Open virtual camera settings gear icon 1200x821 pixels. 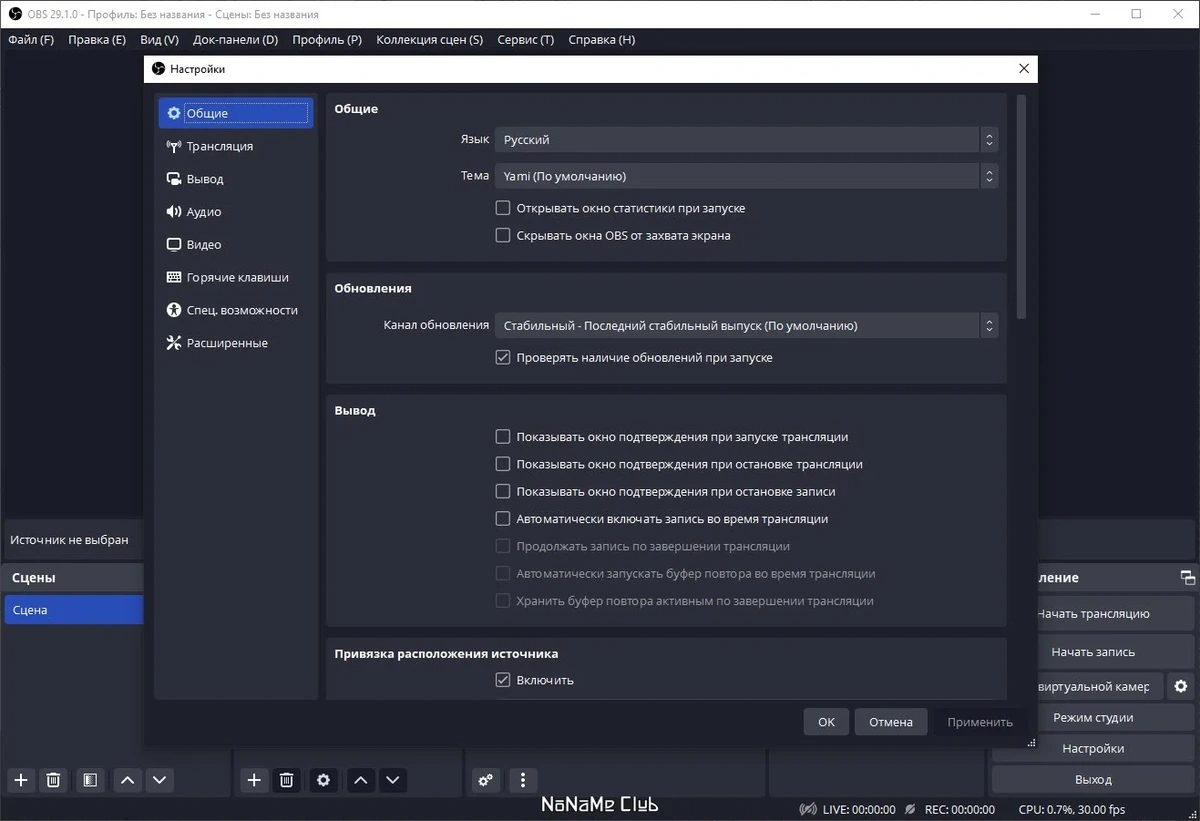click(x=1181, y=686)
